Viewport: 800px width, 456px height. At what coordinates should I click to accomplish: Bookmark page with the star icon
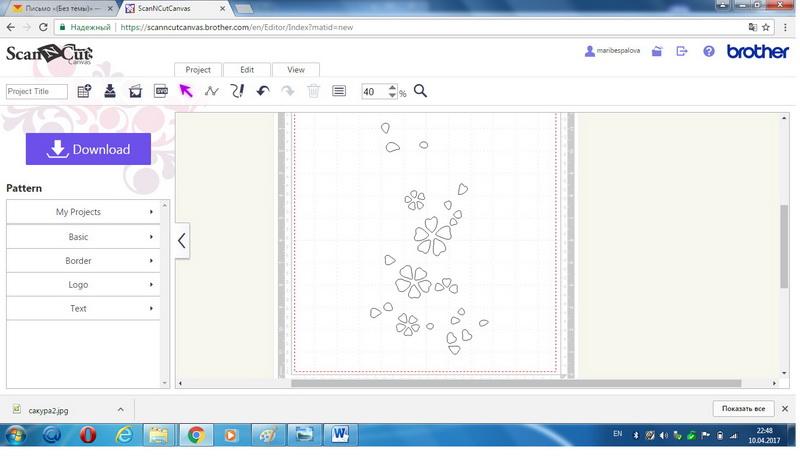[766, 27]
